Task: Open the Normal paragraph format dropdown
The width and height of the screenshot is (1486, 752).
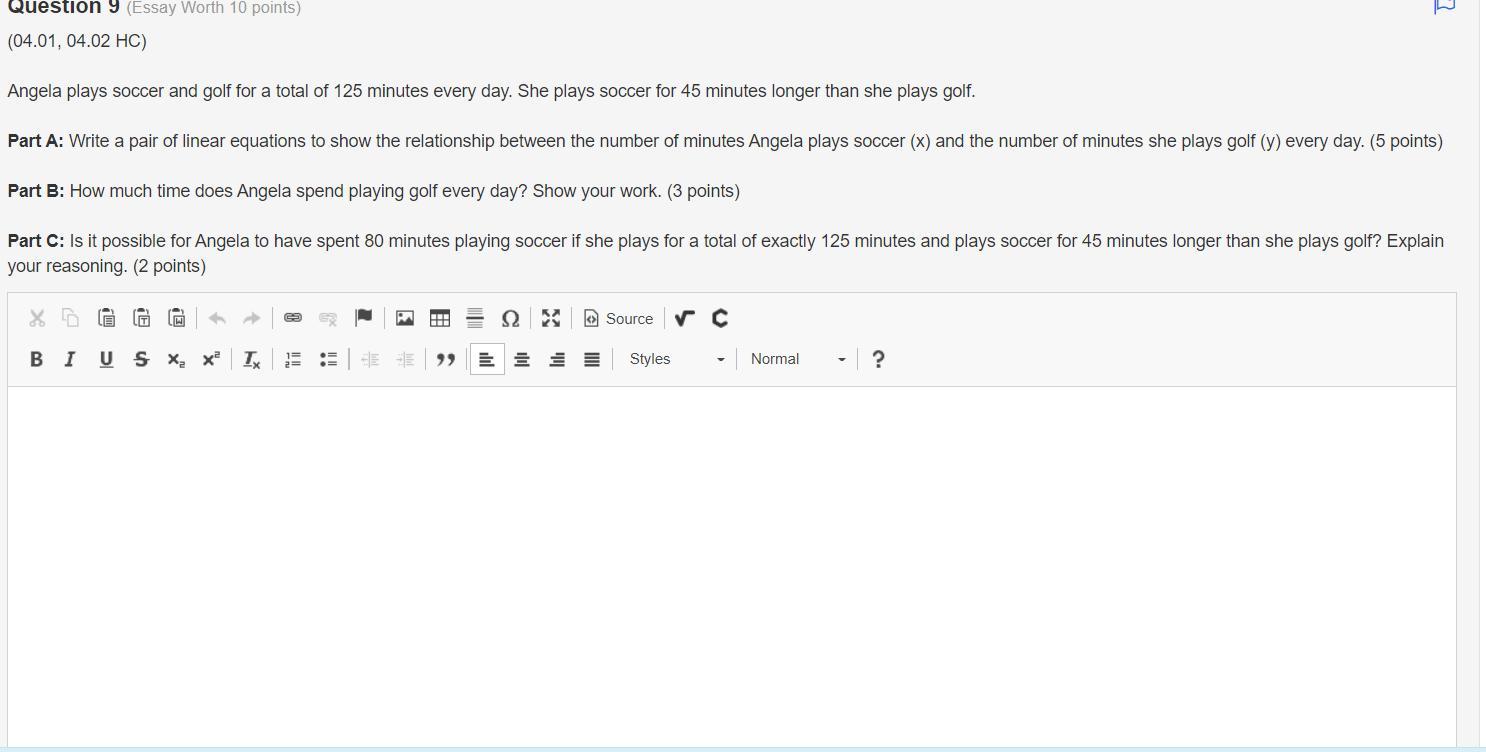Action: 798,359
